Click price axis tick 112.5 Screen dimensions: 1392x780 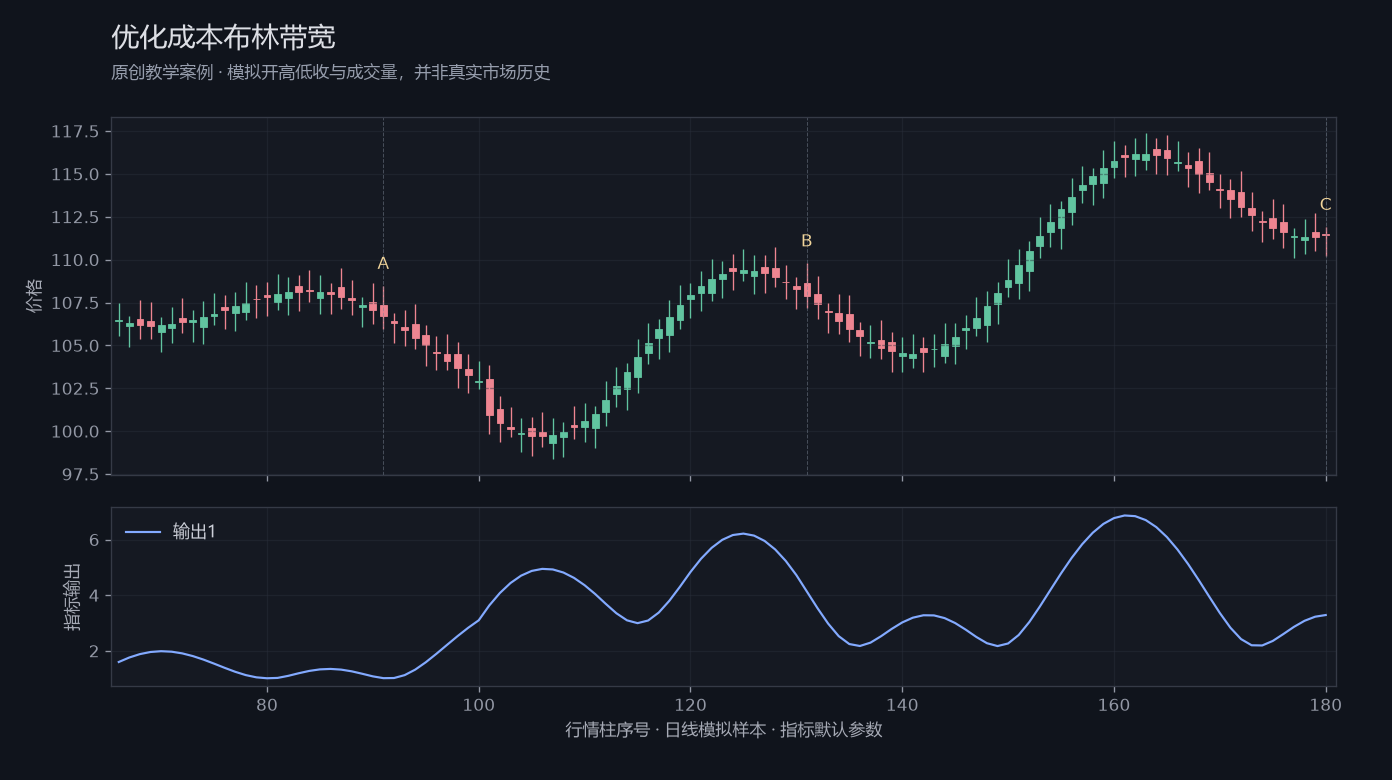tap(75, 218)
